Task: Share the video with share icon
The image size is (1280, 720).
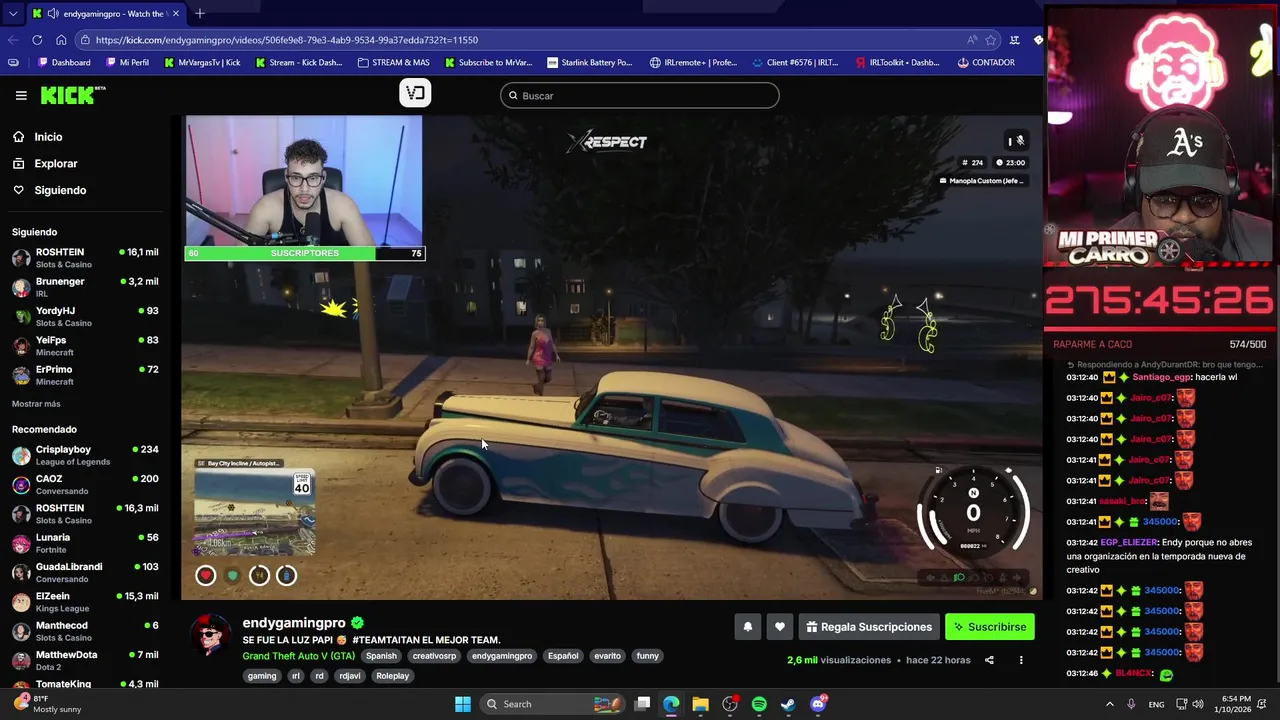Action: click(x=989, y=660)
